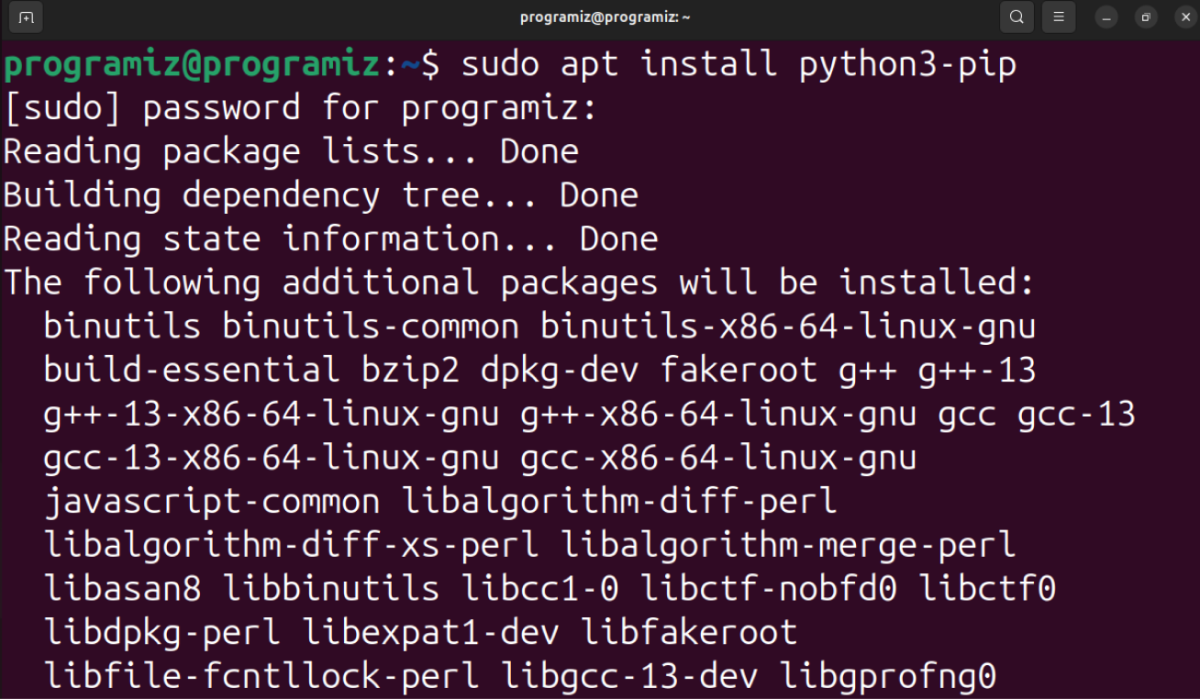The width and height of the screenshot is (1200, 699).
Task: Restore the terminal window size
Action: (x=1145, y=17)
